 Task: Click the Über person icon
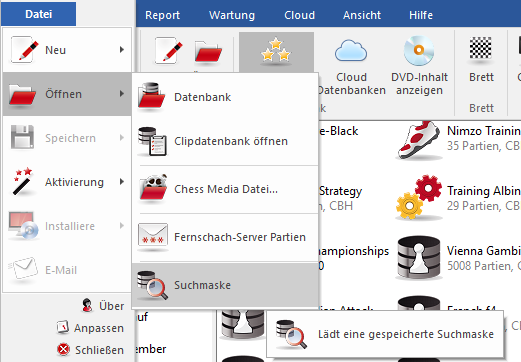coord(87,305)
